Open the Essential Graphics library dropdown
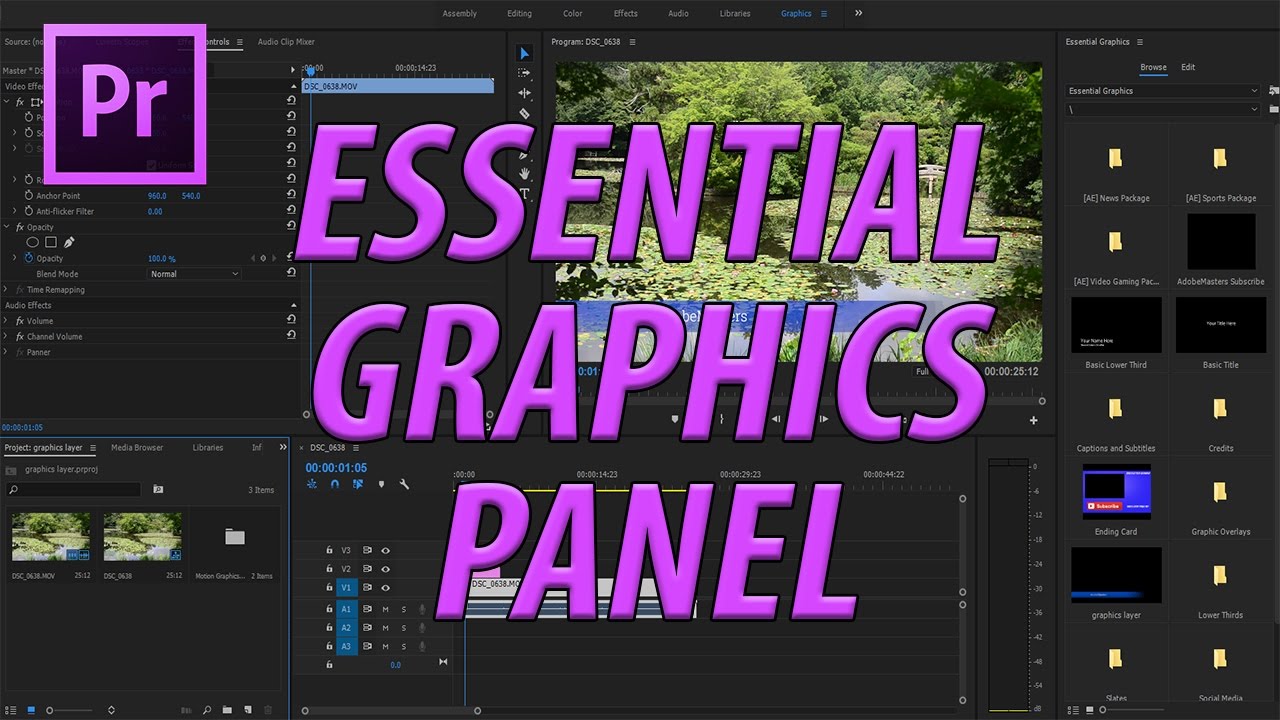The image size is (1280, 720). pyautogui.click(x=1163, y=91)
